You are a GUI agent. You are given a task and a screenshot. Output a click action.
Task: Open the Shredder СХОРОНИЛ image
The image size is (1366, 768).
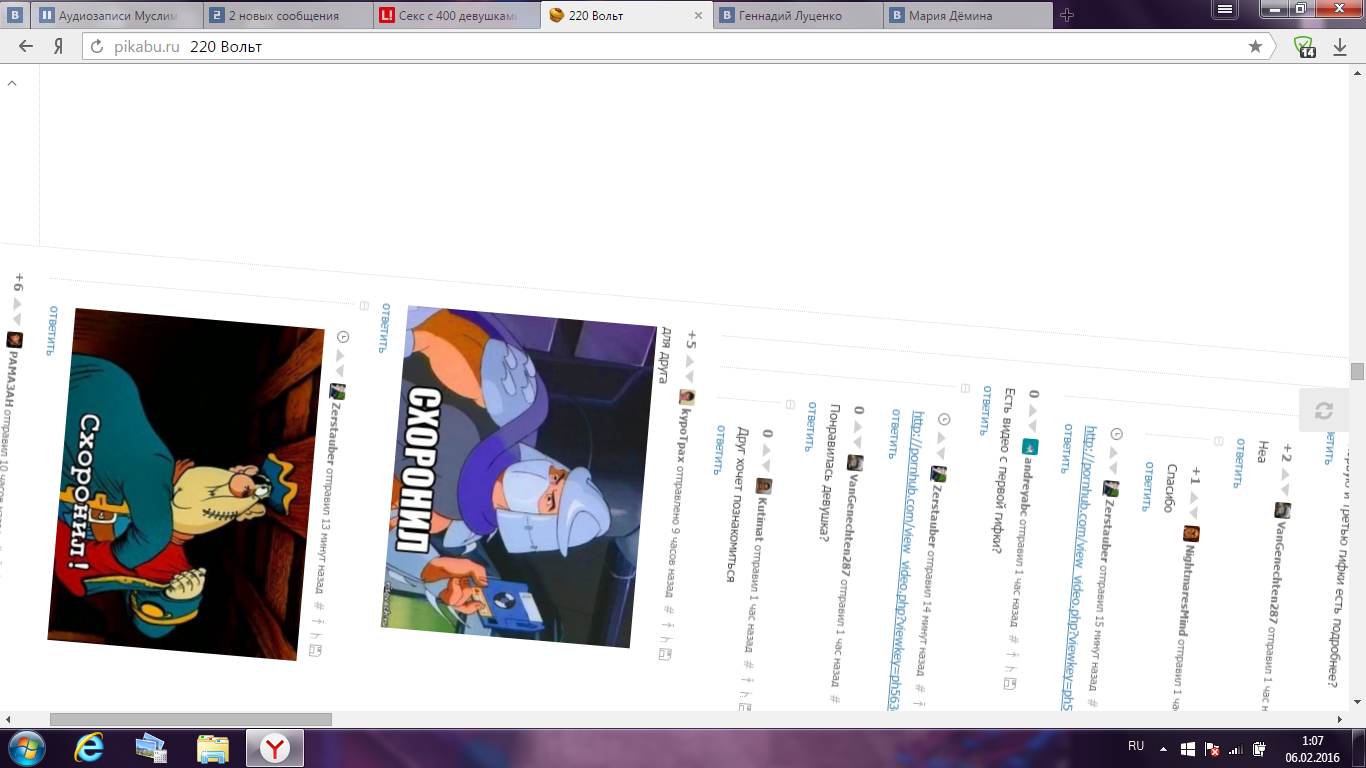[x=519, y=477]
